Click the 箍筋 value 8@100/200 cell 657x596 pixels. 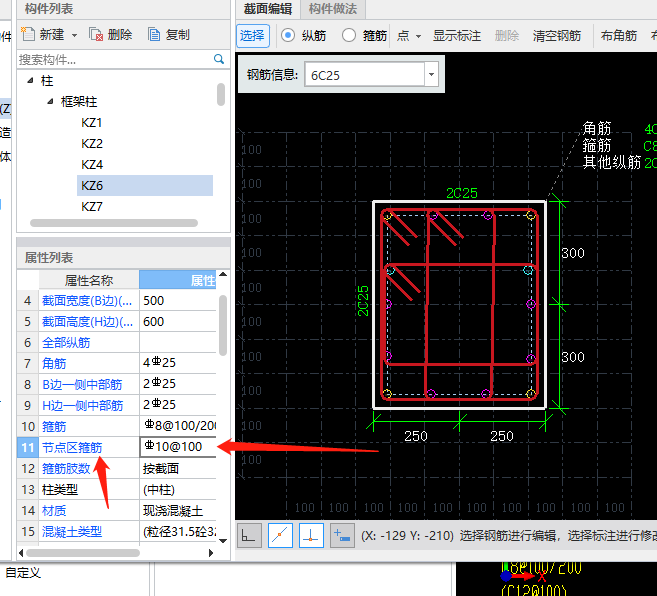click(x=177, y=426)
